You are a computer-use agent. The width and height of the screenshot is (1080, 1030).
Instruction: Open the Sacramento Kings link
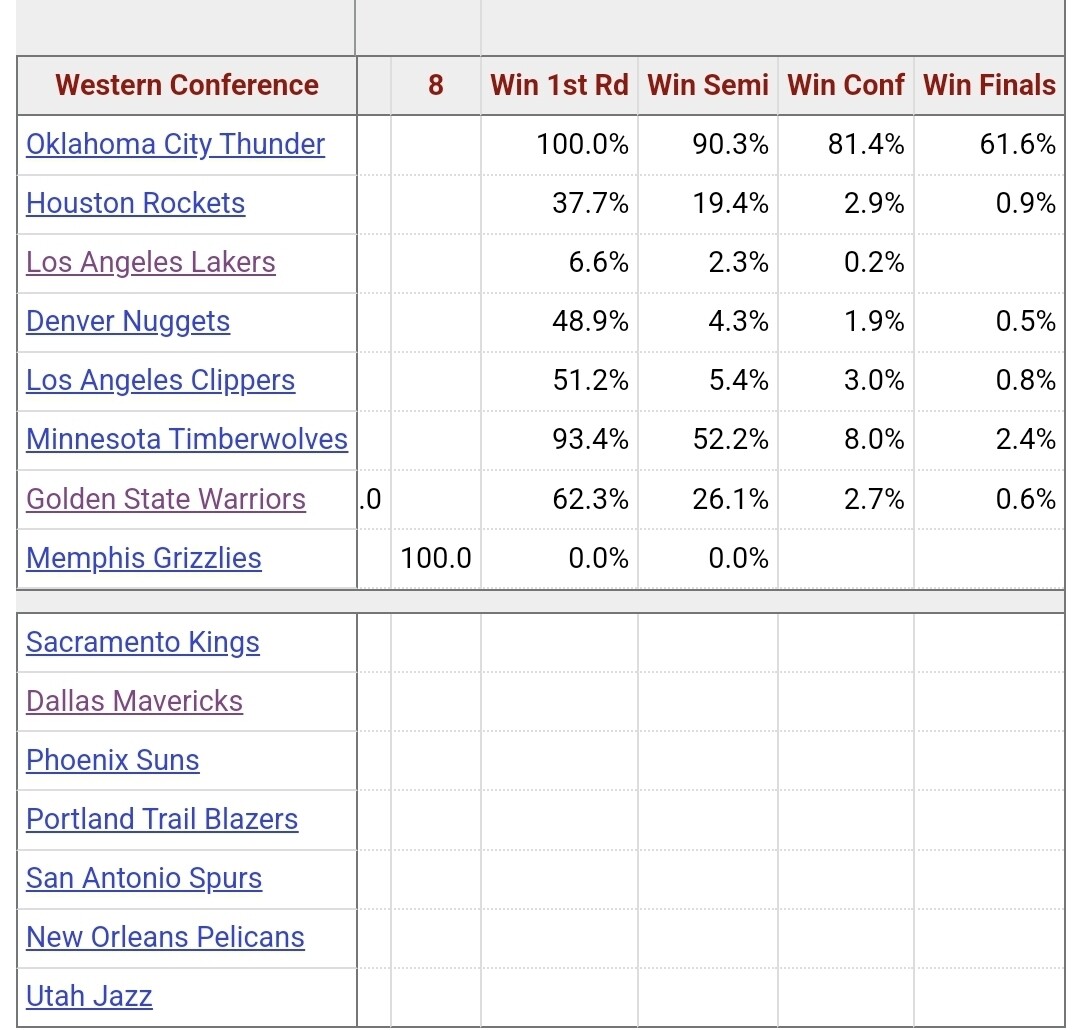coord(143,642)
